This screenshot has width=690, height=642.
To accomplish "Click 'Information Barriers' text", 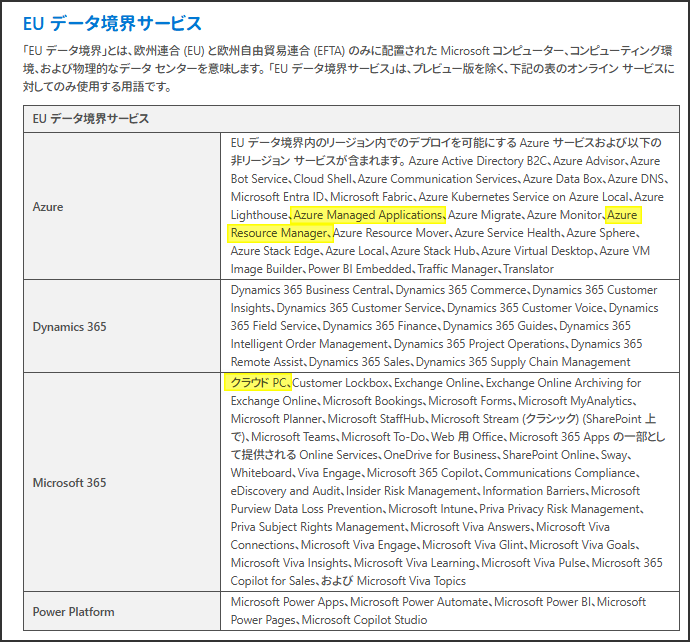I will coord(533,492).
